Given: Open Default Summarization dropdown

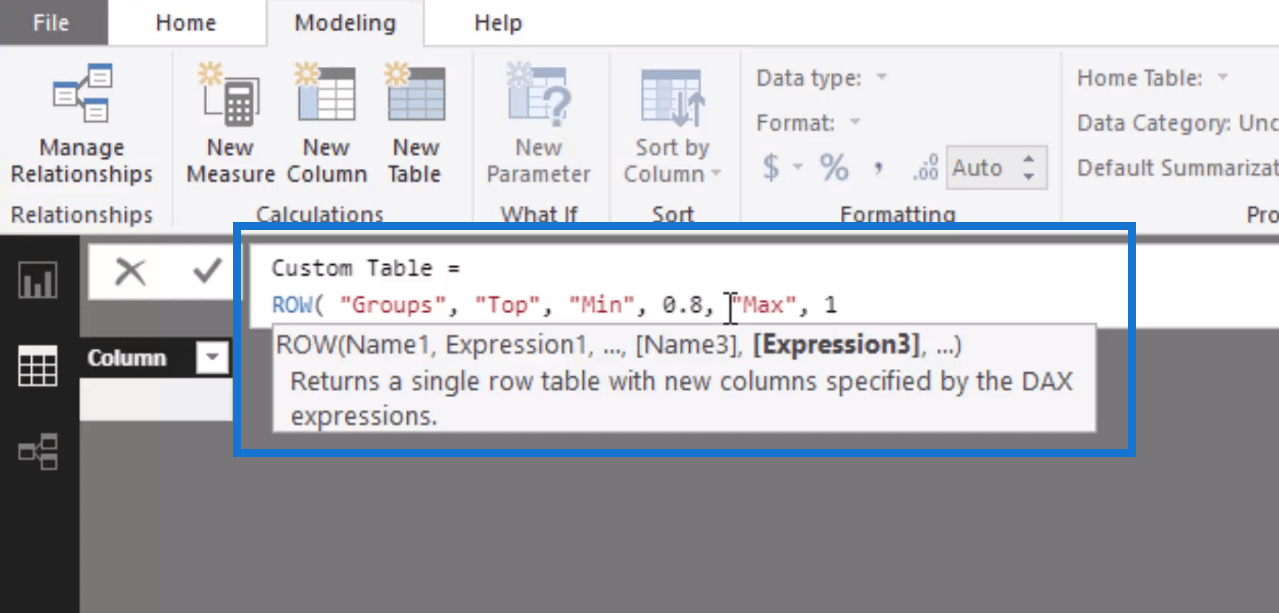Looking at the screenshot, I should (x=1177, y=168).
